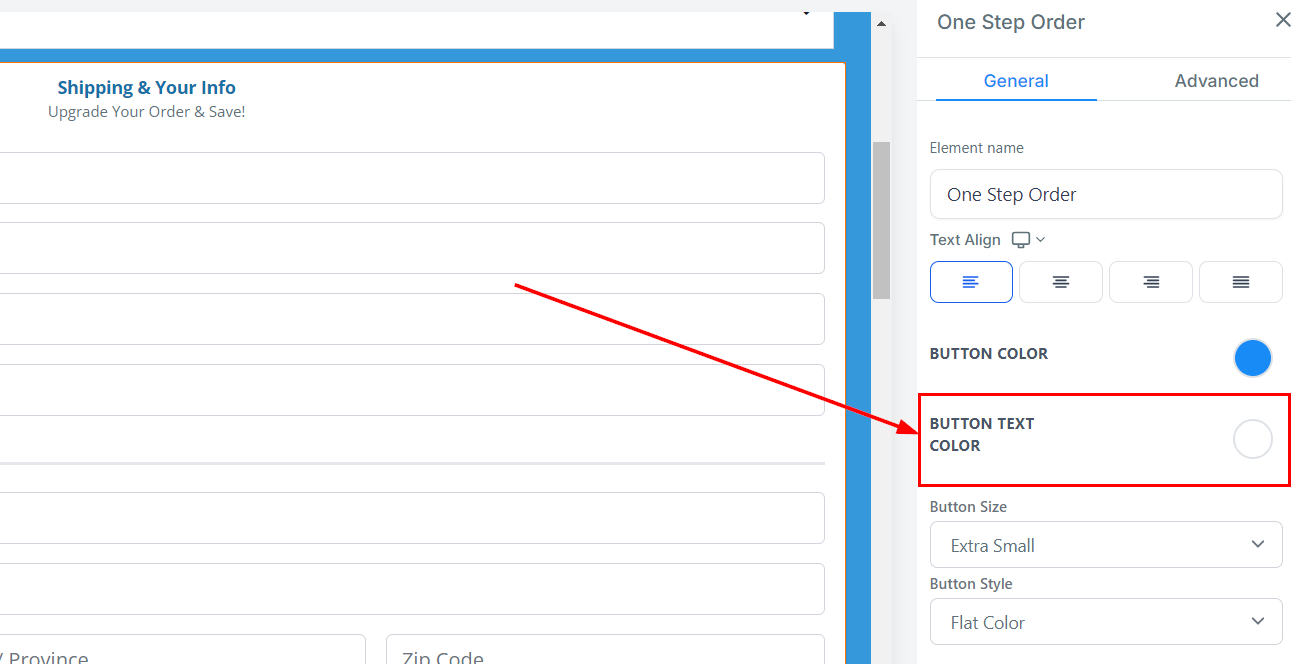Viewport: 1291px width, 664px height.
Task: Click the scrollbar up arrow
Action: click(x=881, y=24)
